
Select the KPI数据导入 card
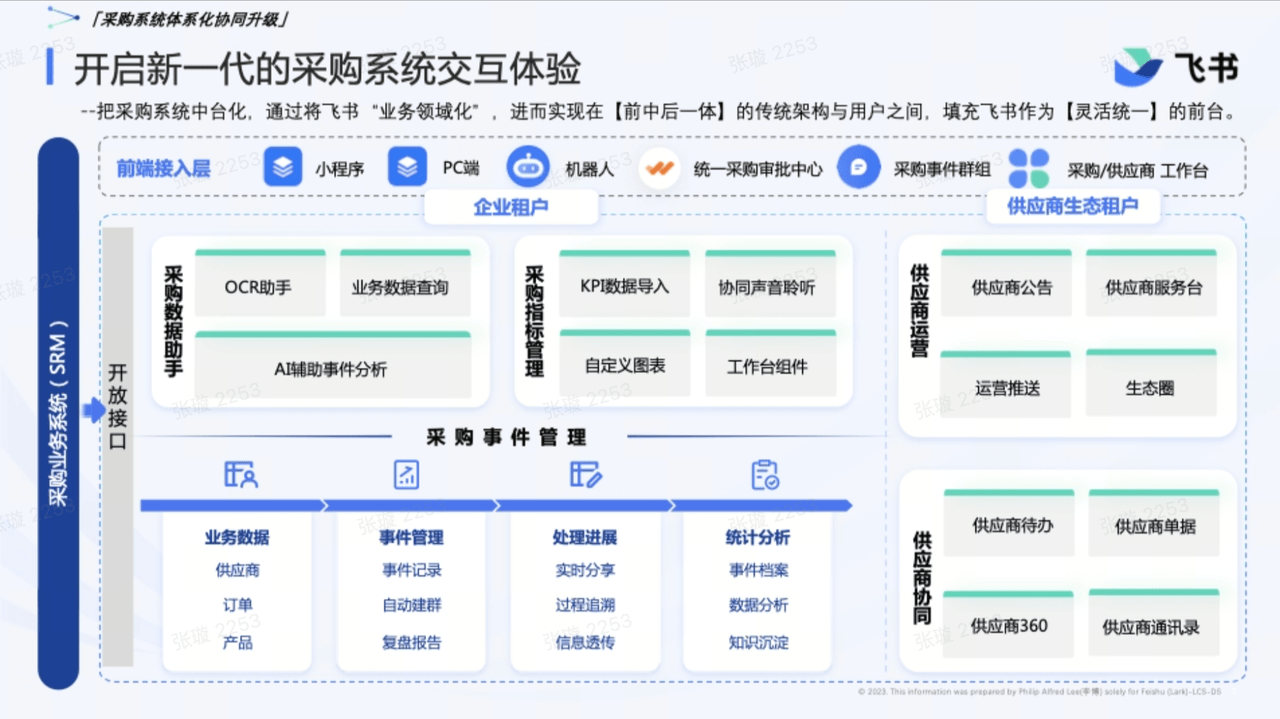pyautogui.click(x=624, y=286)
